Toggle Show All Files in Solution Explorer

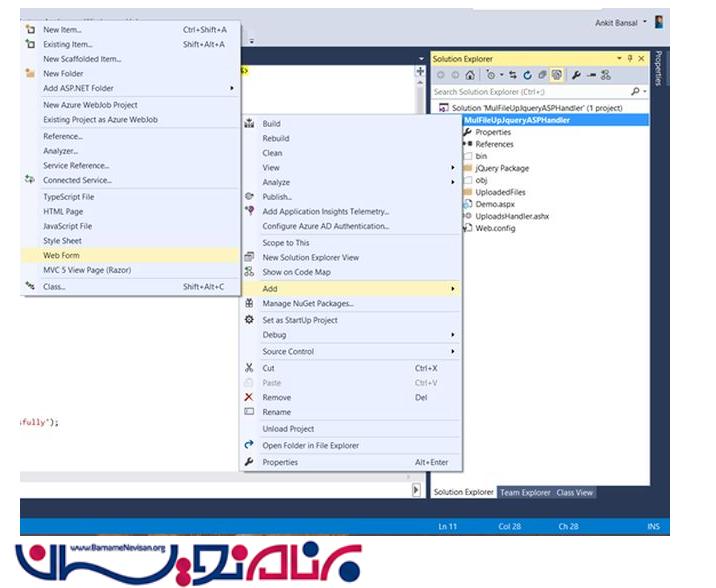pyautogui.click(x=557, y=75)
